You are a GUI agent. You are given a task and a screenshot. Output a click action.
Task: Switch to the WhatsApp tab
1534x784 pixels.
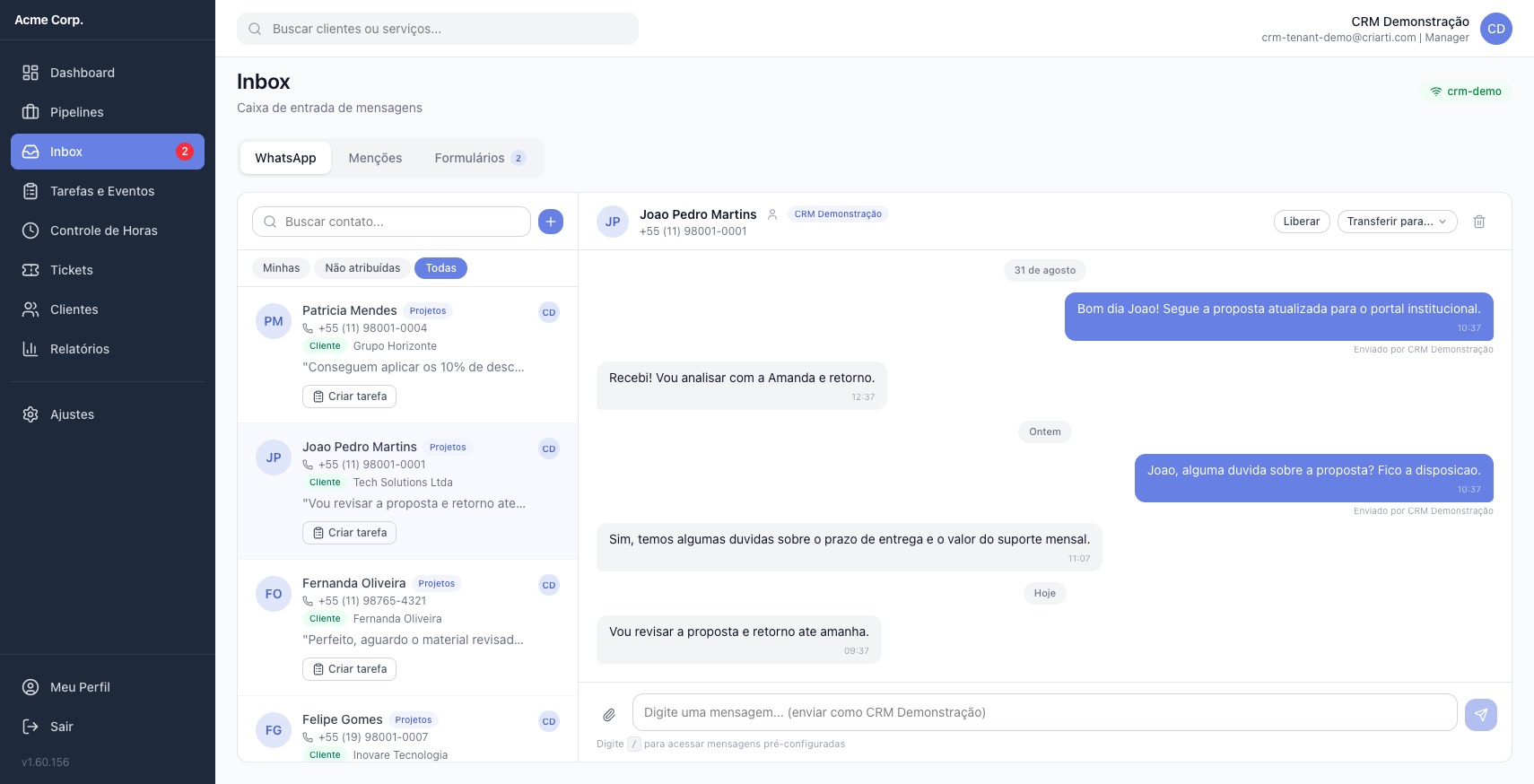pos(285,158)
